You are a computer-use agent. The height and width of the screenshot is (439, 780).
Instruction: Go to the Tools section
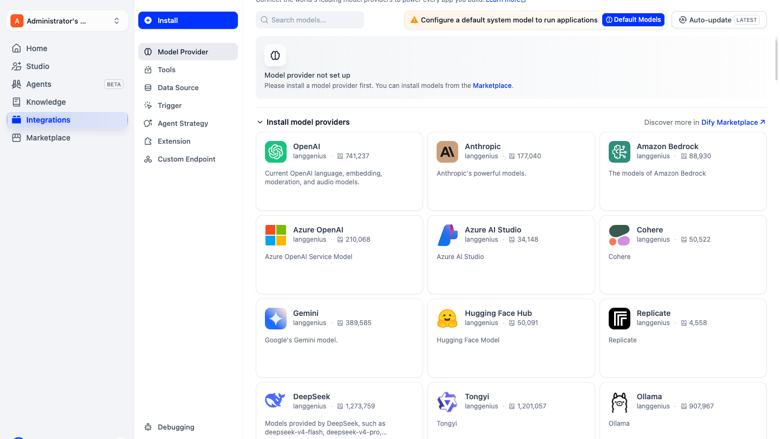coord(188,70)
